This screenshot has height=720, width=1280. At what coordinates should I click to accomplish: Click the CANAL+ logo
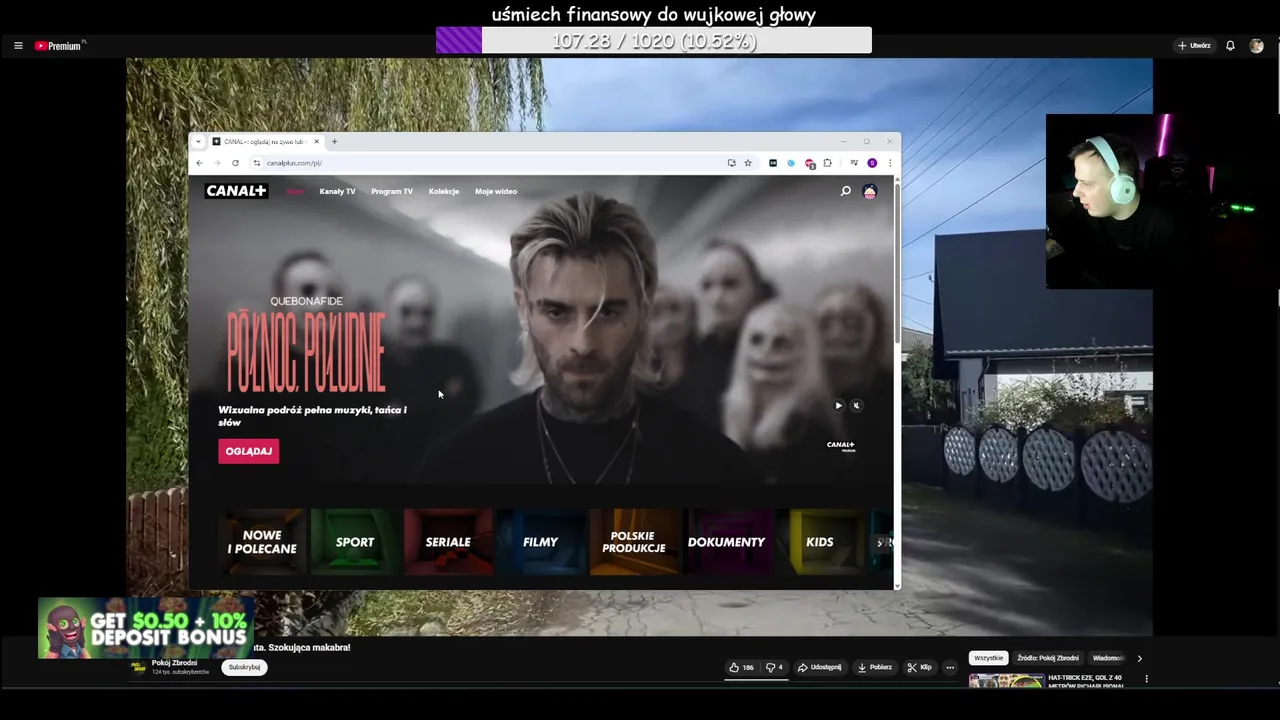coord(236,191)
